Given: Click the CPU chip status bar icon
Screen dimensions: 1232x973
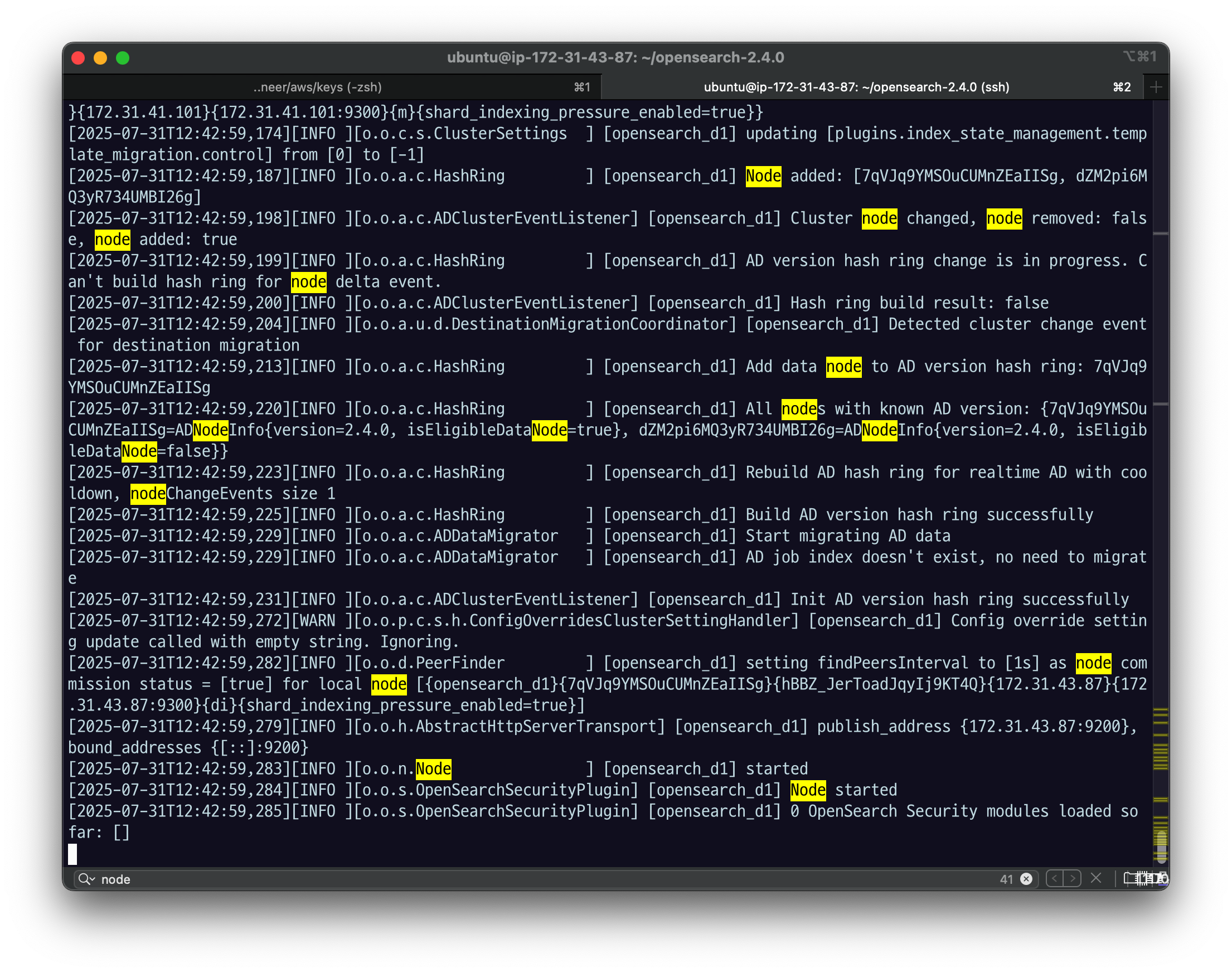Looking at the screenshot, I should (1143, 878).
